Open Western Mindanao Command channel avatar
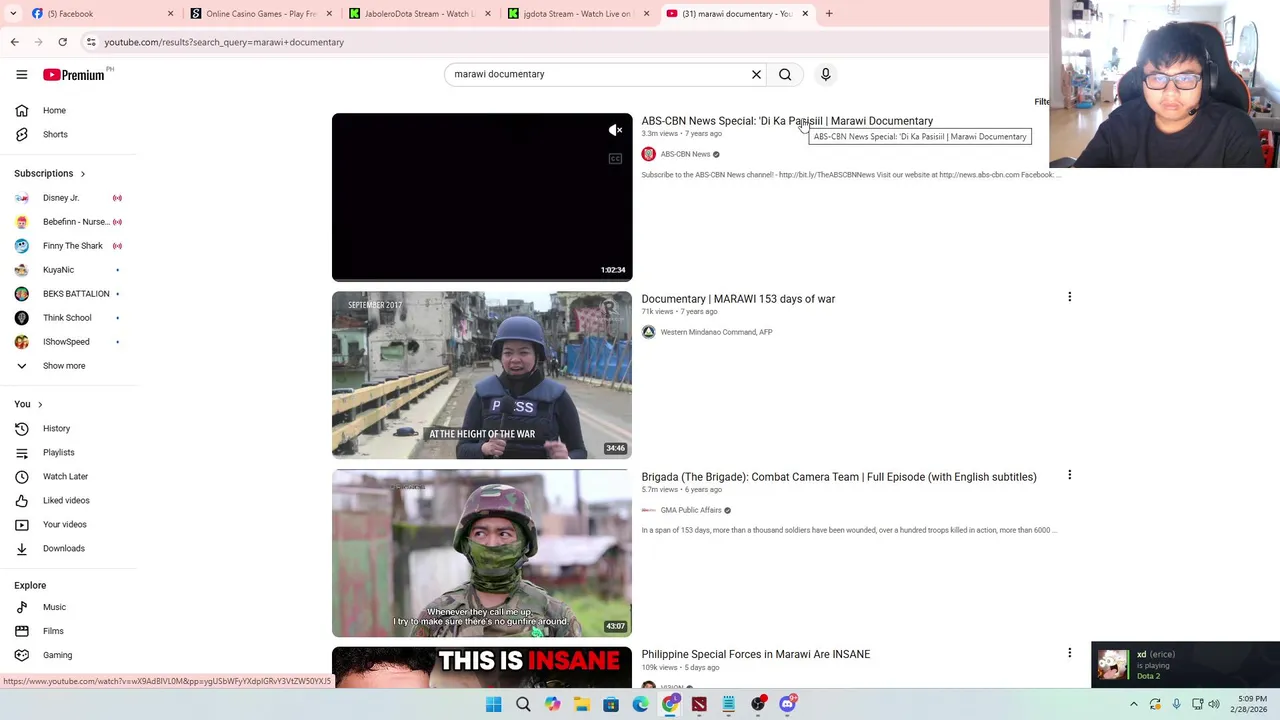The image size is (1280, 720). point(648,332)
